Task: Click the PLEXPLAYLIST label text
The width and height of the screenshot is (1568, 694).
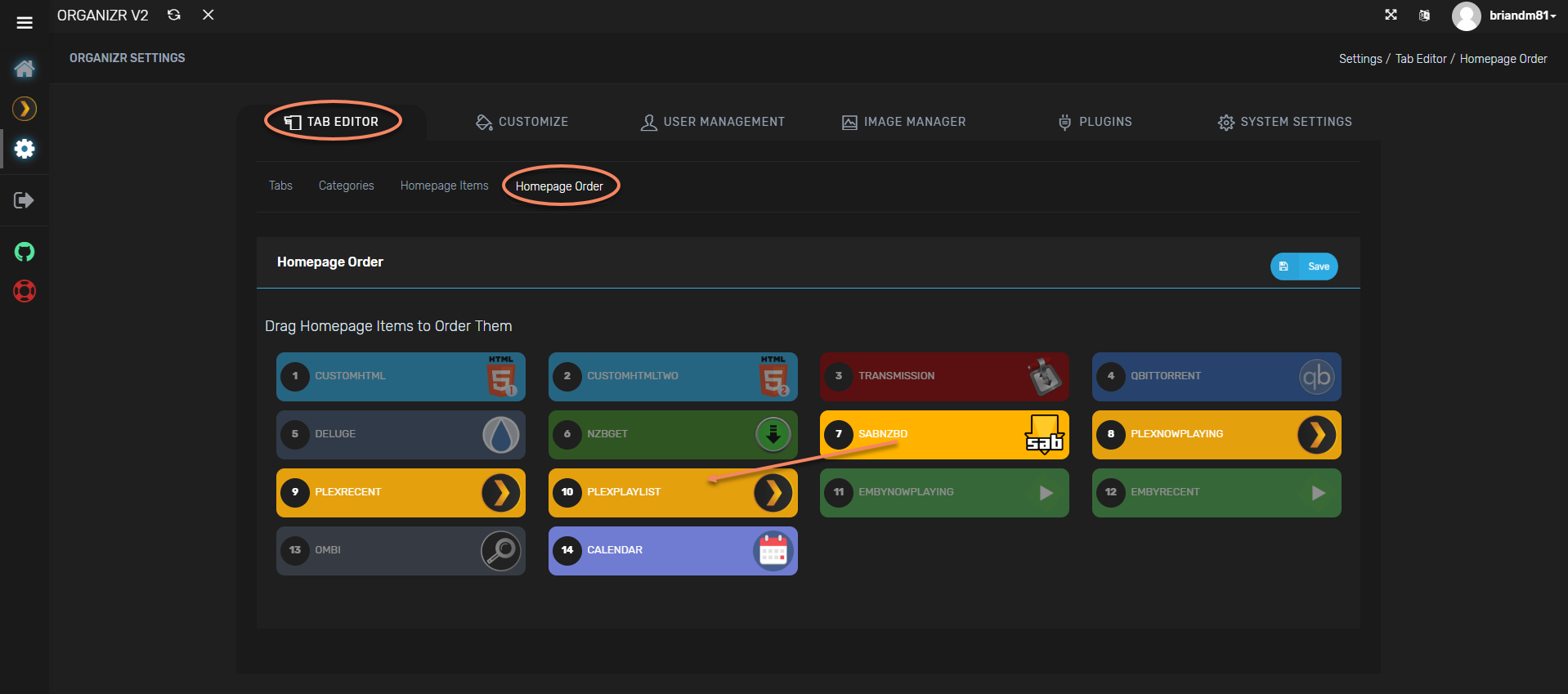Action: 624,492
